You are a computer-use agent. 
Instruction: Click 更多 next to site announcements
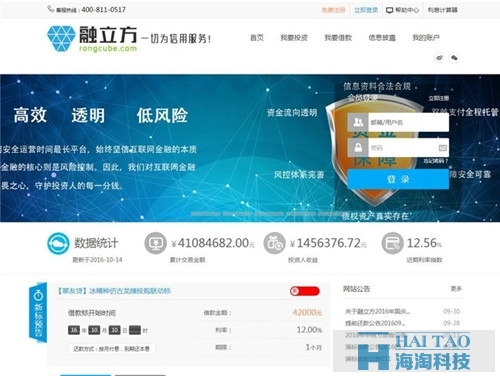(x=456, y=289)
